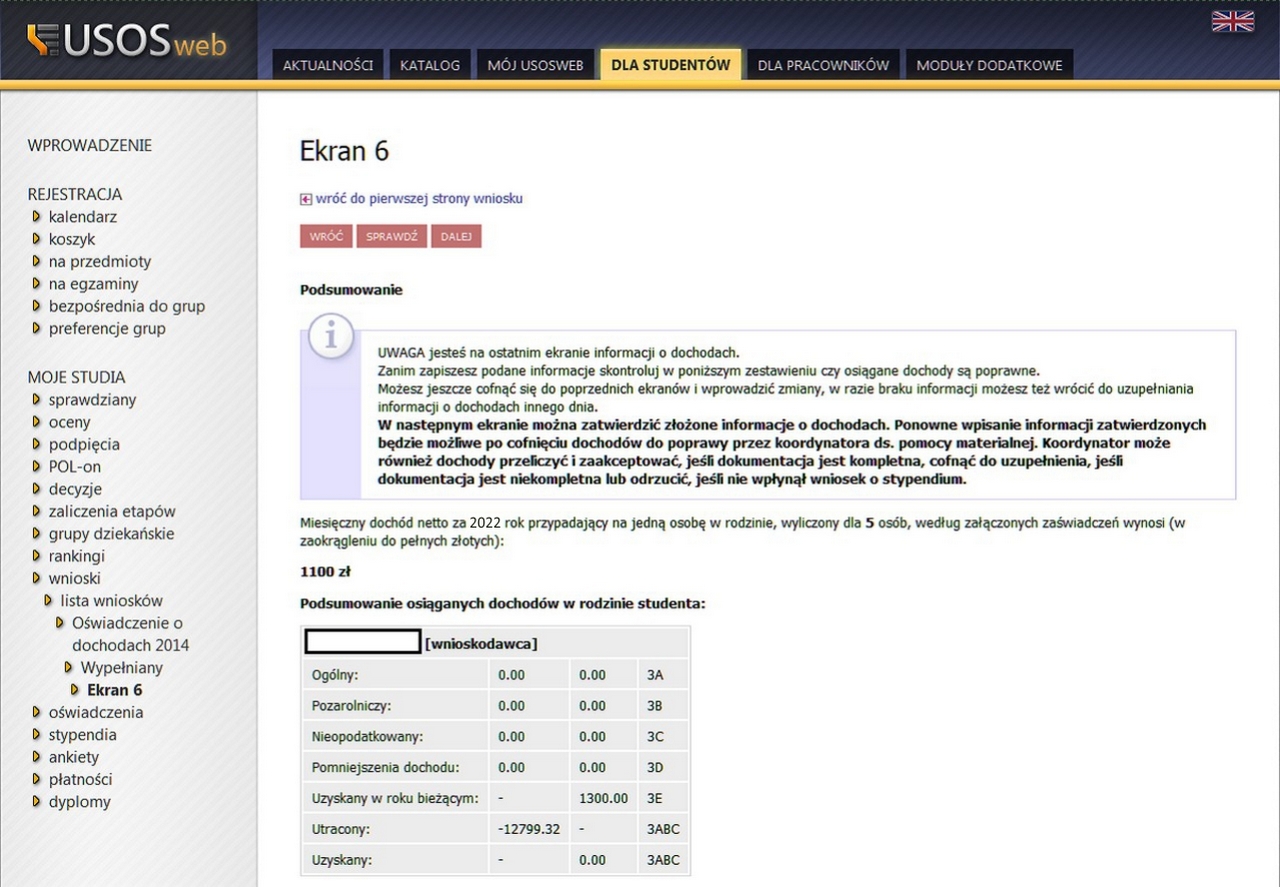This screenshot has height=887, width=1280.
Task: Go to sprawdziany in the sidebar
Action: tap(93, 400)
